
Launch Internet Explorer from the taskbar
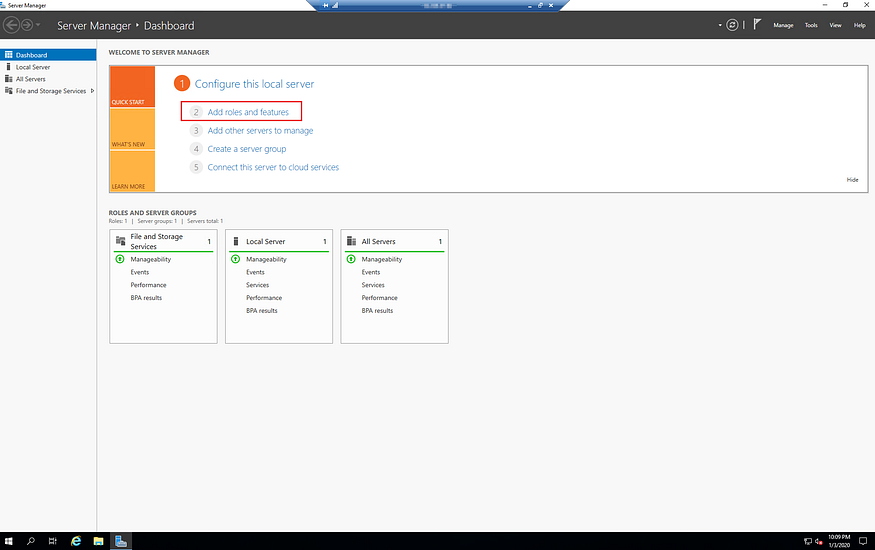point(76,541)
